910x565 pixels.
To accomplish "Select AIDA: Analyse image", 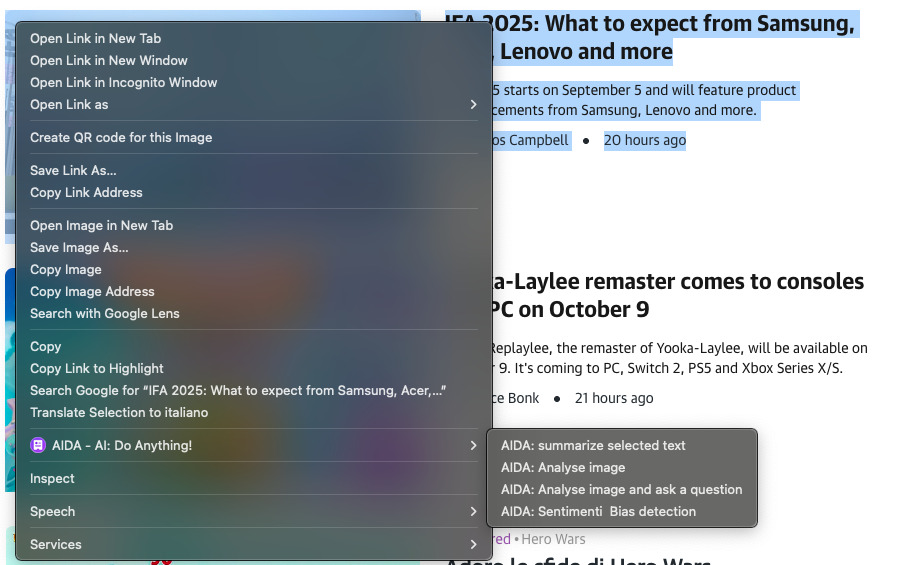I will pos(622,468).
